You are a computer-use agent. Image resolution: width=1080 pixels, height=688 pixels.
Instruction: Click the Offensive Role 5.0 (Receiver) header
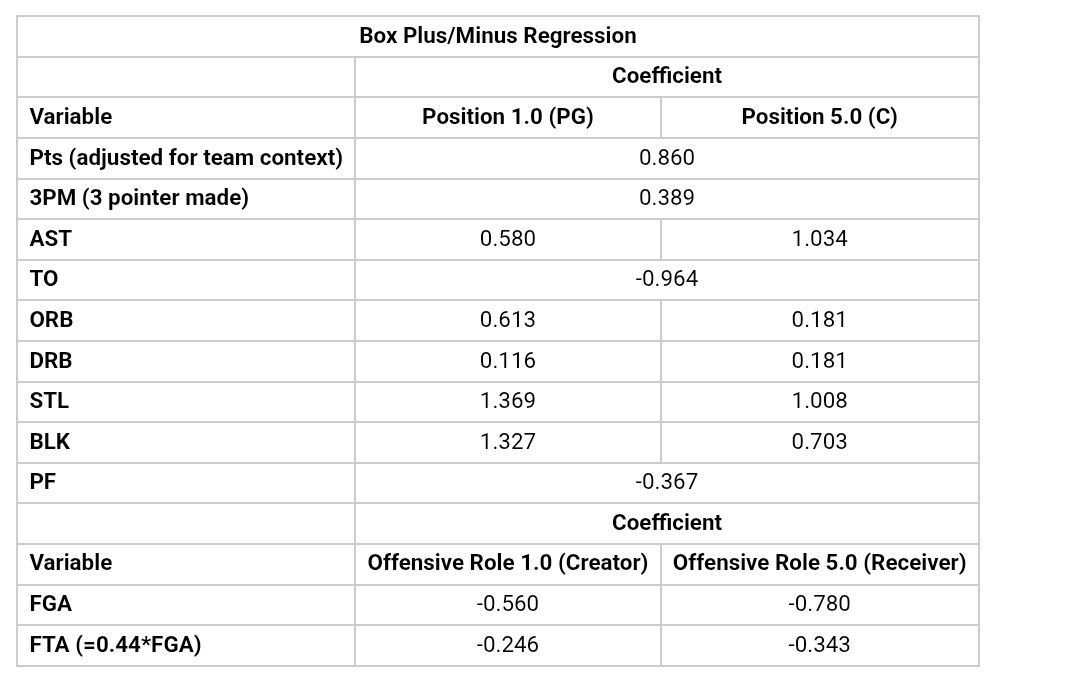[819, 563]
